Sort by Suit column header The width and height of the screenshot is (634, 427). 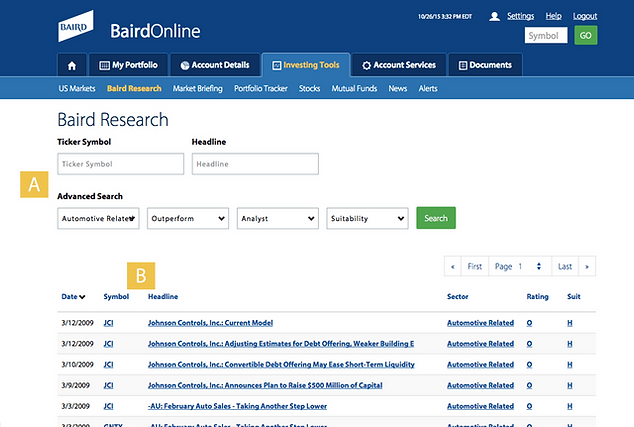click(x=573, y=297)
